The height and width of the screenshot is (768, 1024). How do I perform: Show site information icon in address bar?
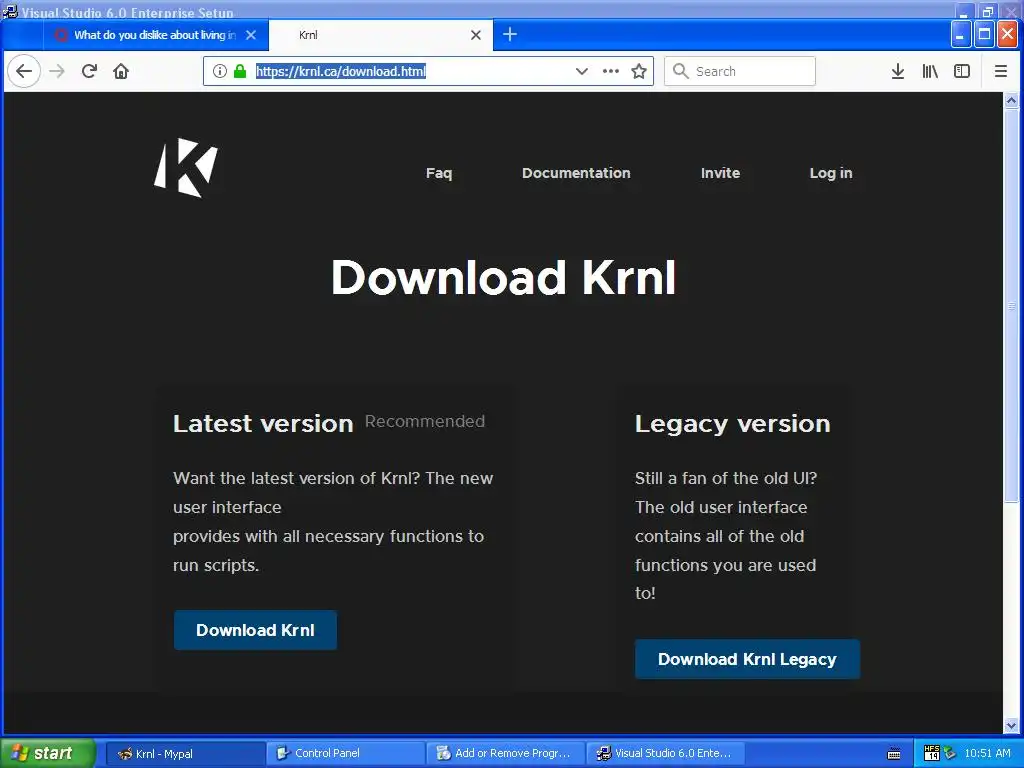pos(220,71)
